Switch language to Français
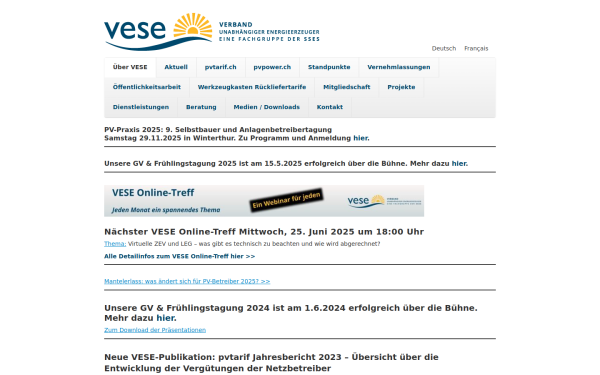 pyautogui.click(x=476, y=49)
